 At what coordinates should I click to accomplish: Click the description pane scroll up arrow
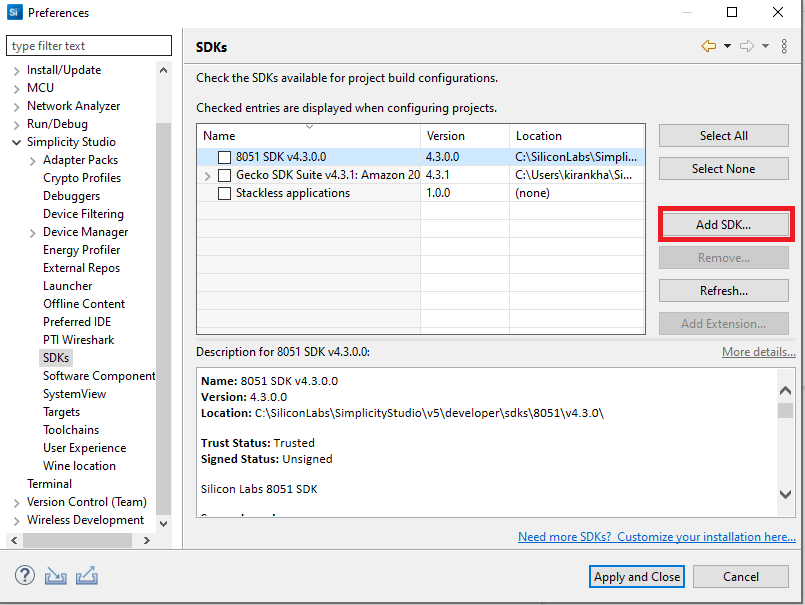[x=785, y=391]
